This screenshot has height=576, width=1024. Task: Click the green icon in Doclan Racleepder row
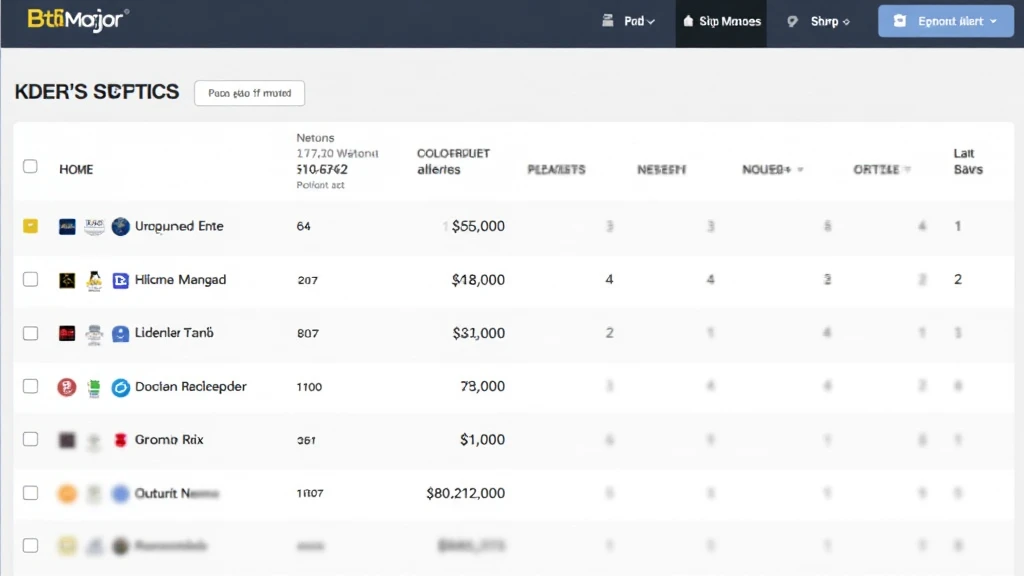tap(94, 387)
